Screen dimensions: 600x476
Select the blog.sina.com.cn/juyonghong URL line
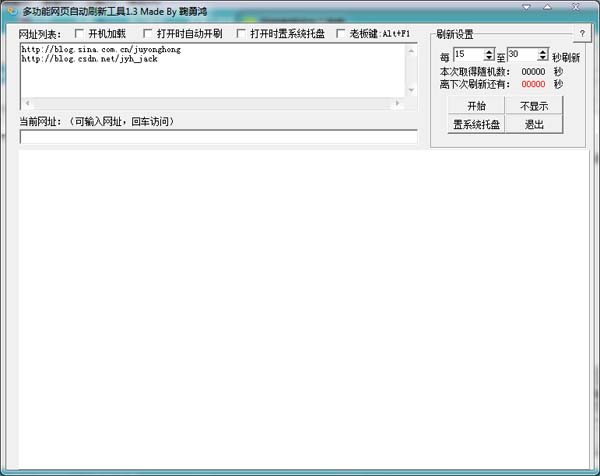(101, 49)
